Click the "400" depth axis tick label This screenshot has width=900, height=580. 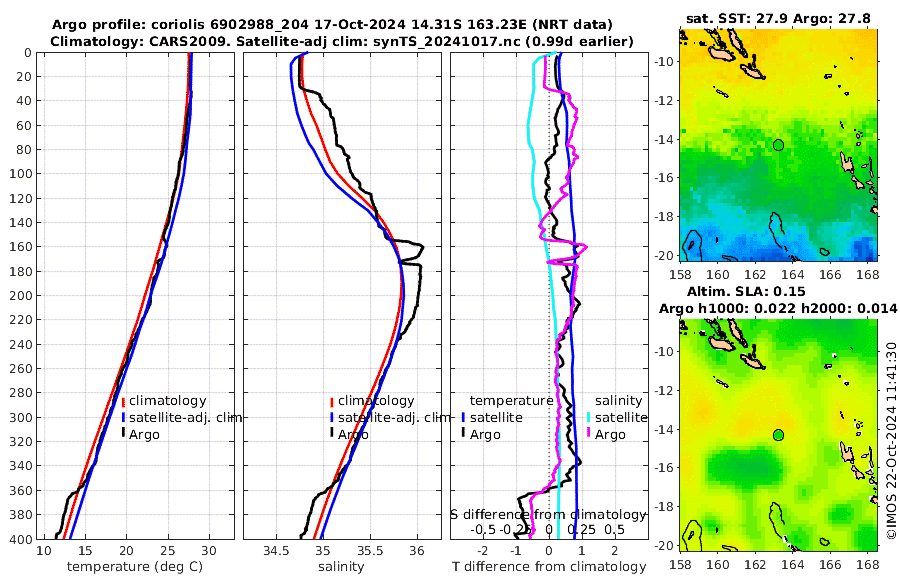click(x=20, y=539)
